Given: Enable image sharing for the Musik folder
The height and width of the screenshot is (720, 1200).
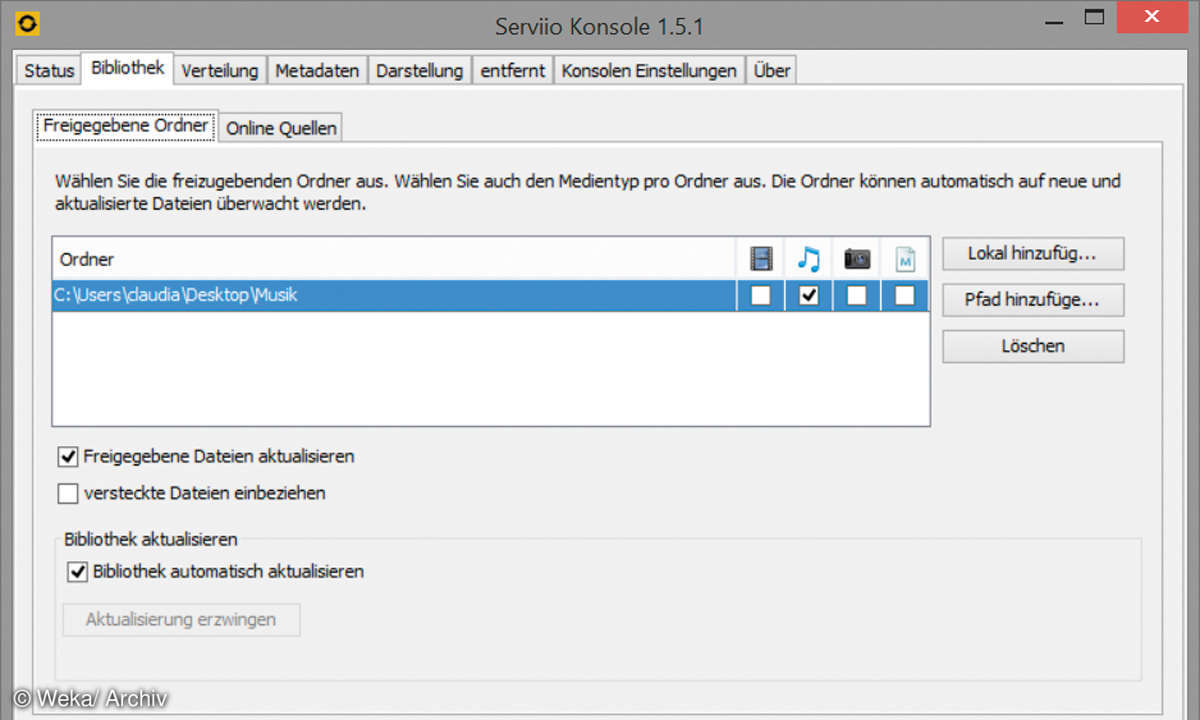Looking at the screenshot, I should (857, 296).
